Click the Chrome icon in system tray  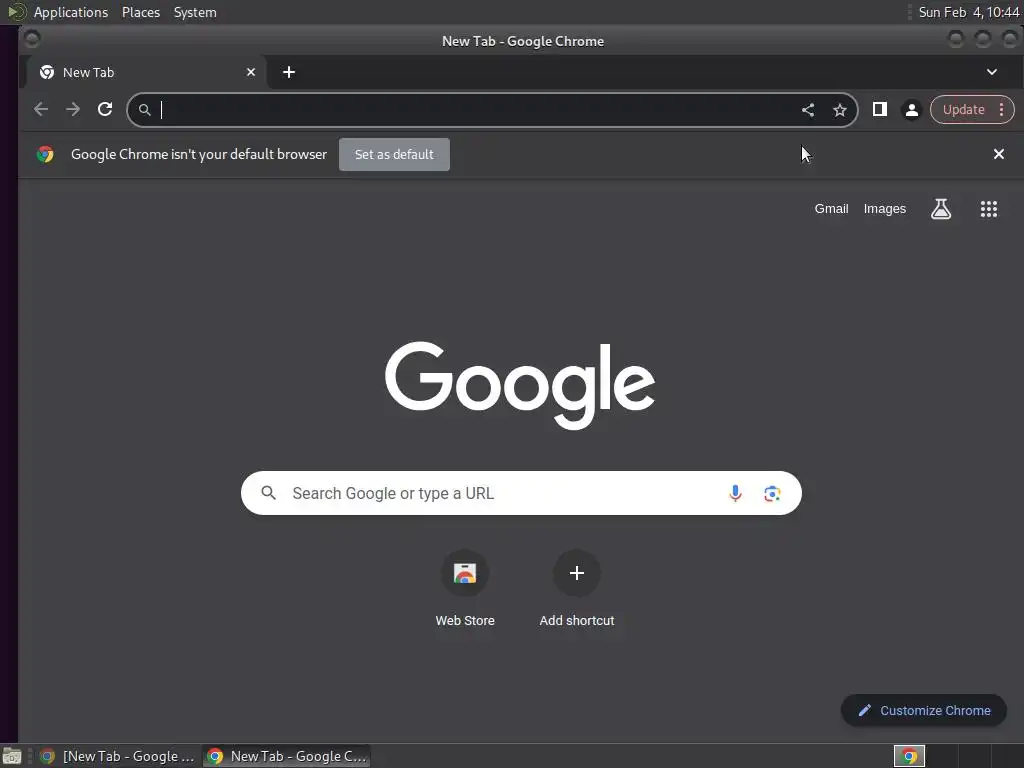coord(909,756)
